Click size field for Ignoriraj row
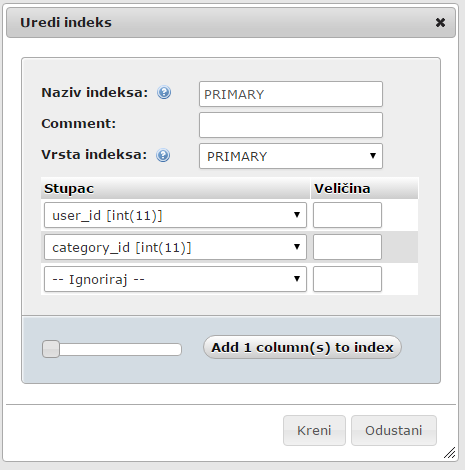The height and width of the screenshot is (470, 465). click(x=347, y=279)
